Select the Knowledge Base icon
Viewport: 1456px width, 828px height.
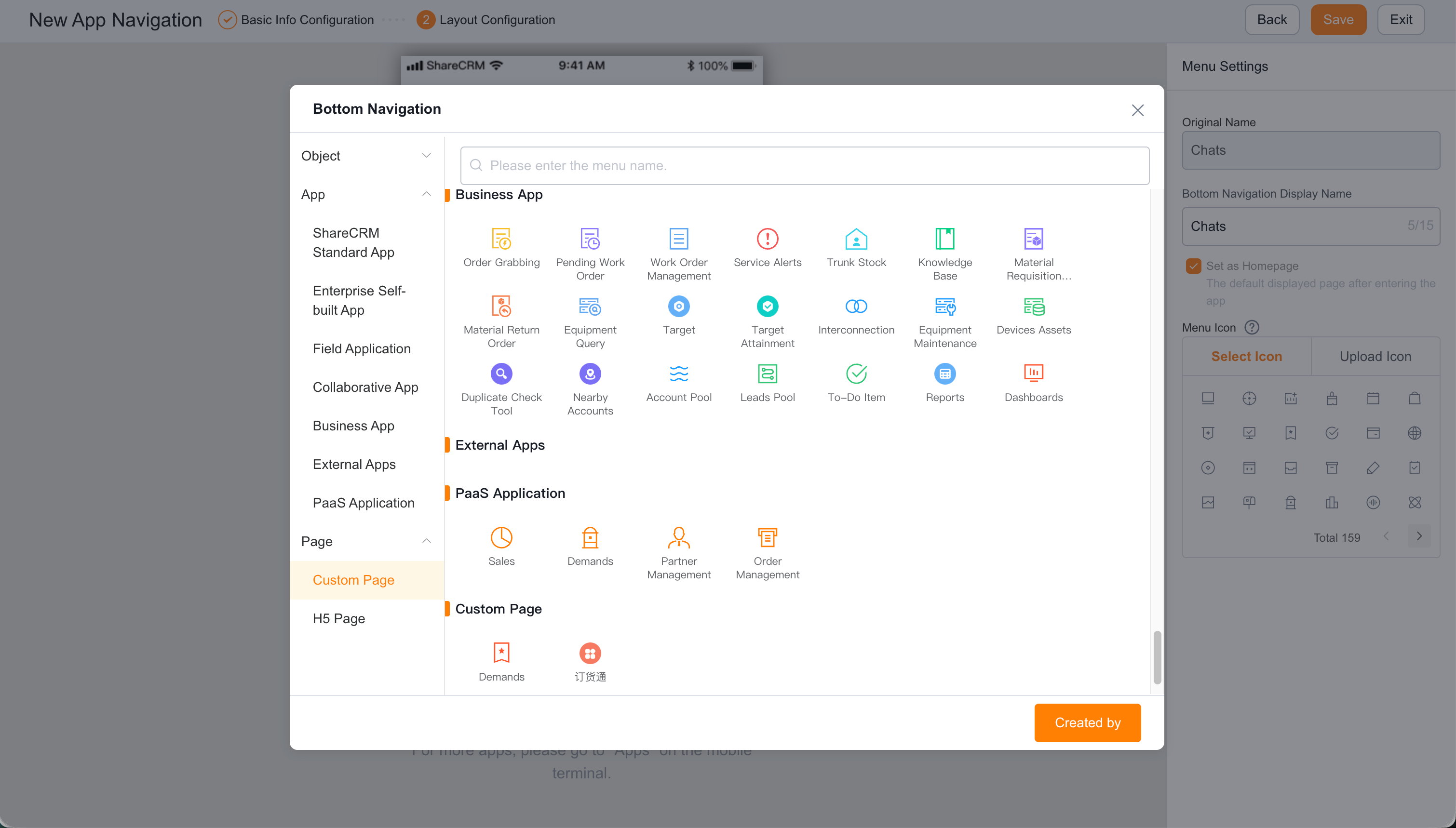(x=944, y=239)
